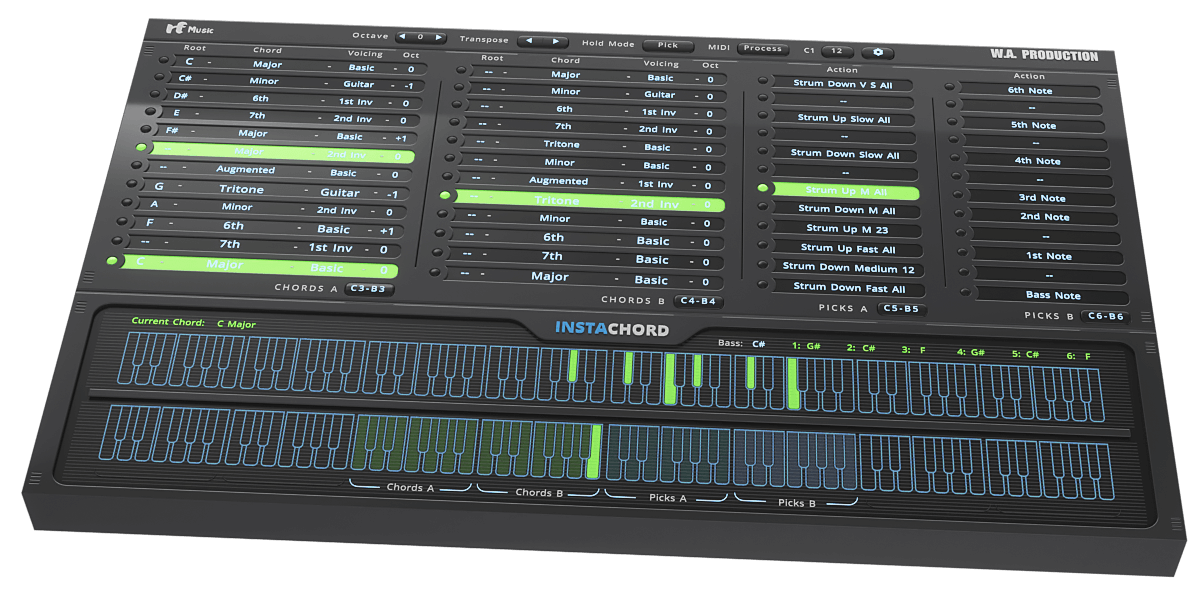Select the Chords A keyboard zone label

point(410,488)
